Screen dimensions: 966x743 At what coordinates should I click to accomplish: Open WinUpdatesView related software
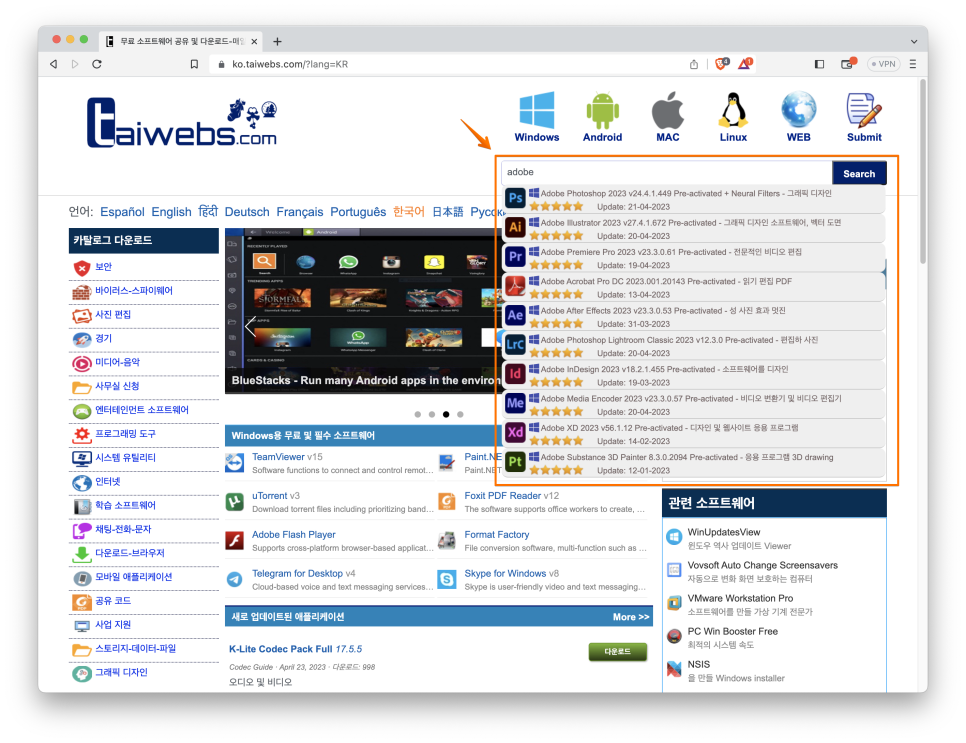[x=723, y=532]
